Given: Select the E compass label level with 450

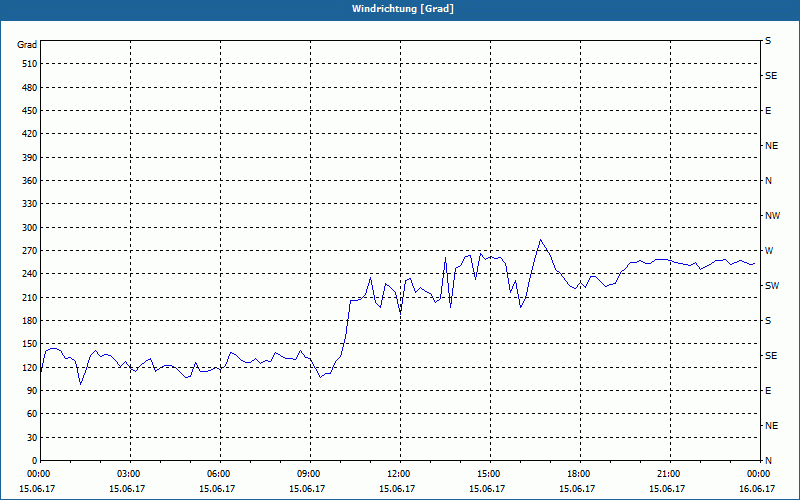Looking at the screenshot, I should [x=768, y=111].
